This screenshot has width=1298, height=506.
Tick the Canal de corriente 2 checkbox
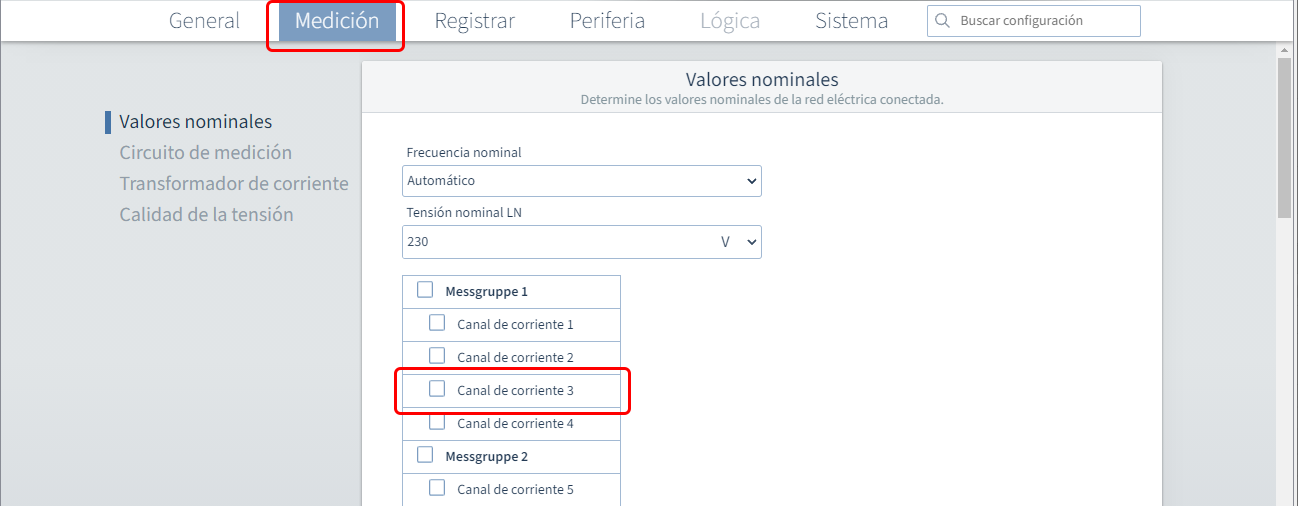(437, 356)
